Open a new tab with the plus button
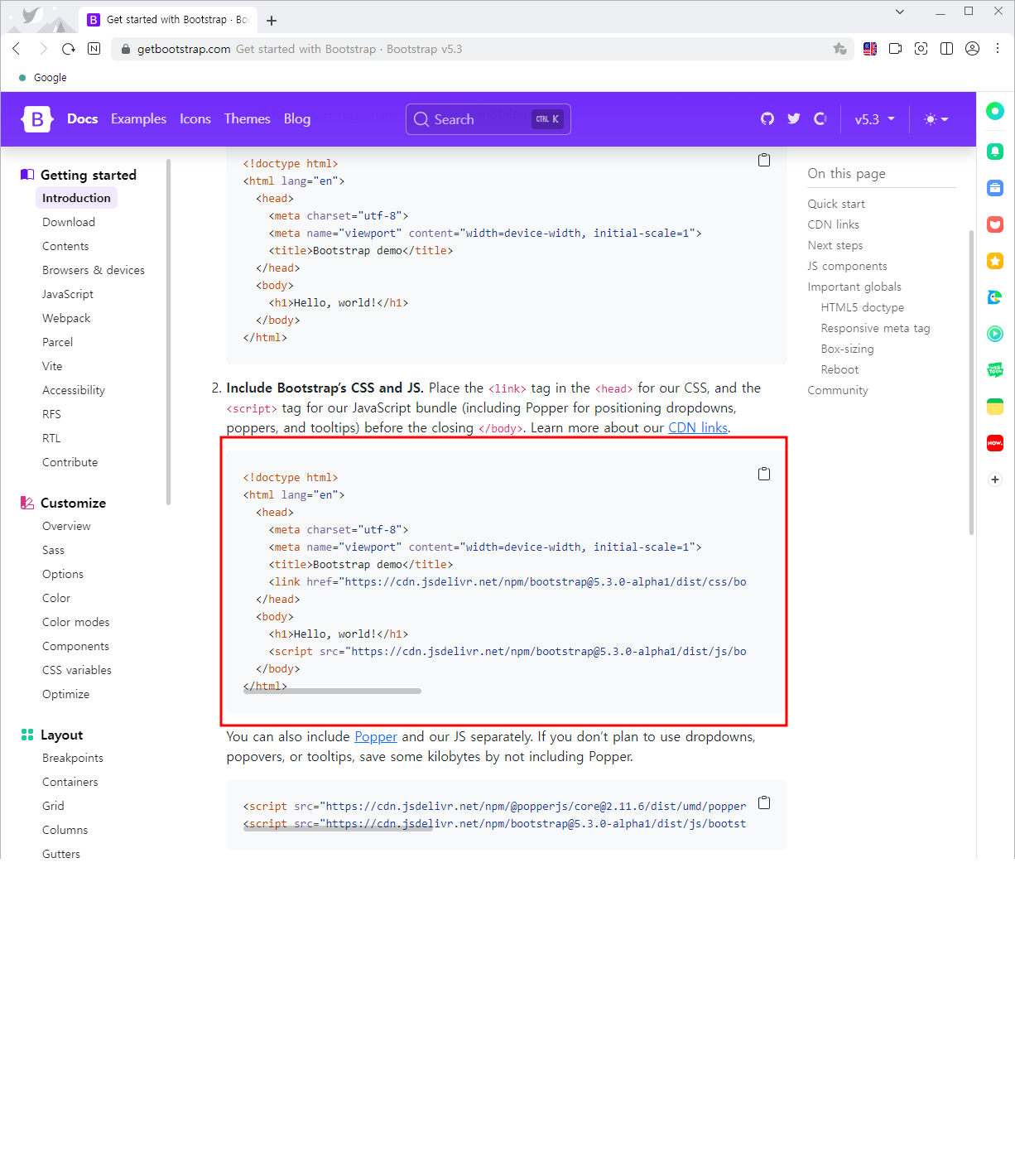This screenshot has width=1015, height=1176. coord(272,21)
